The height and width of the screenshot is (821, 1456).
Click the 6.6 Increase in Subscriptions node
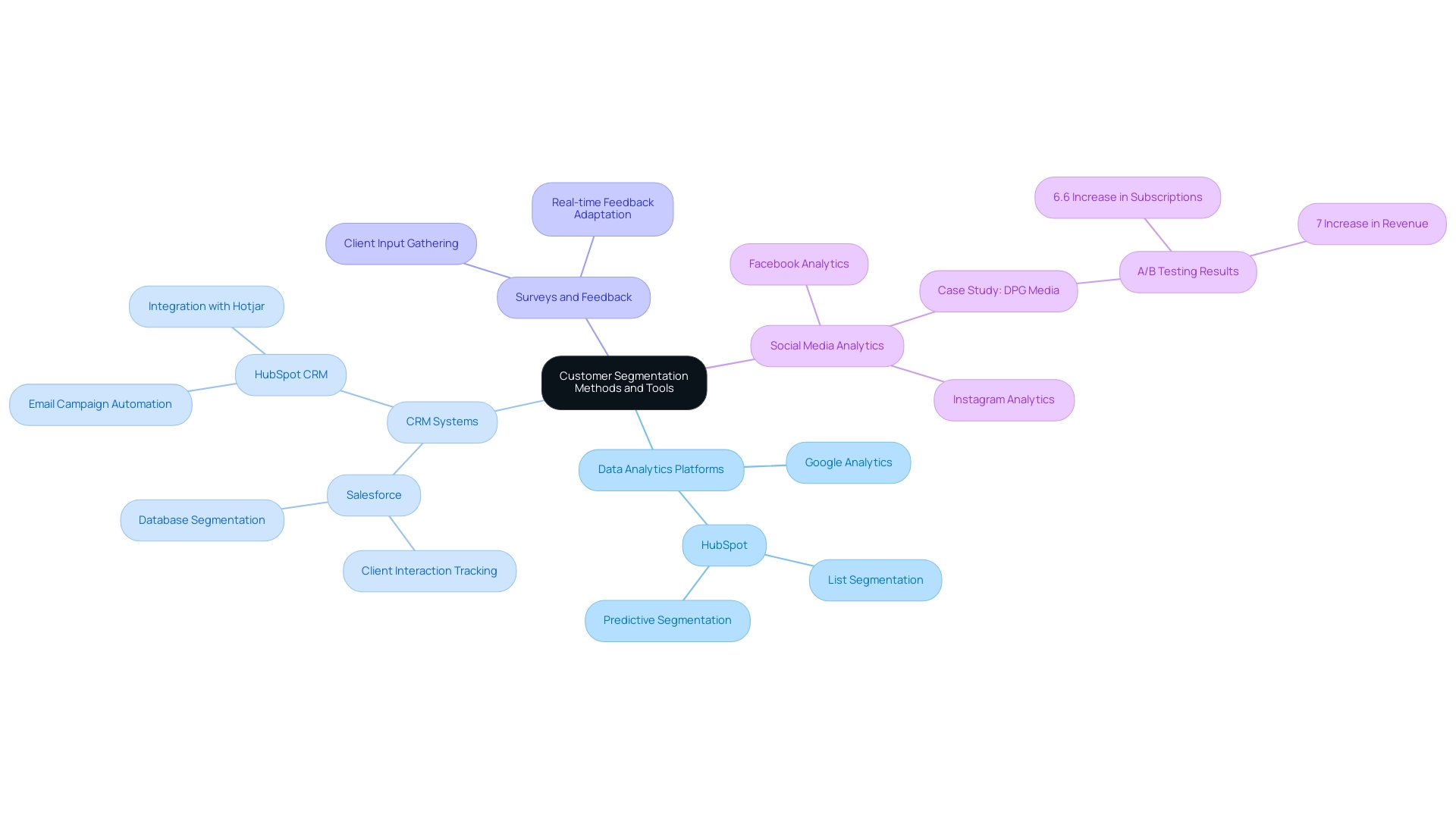pyautogui.click(x=1127, y=197)
